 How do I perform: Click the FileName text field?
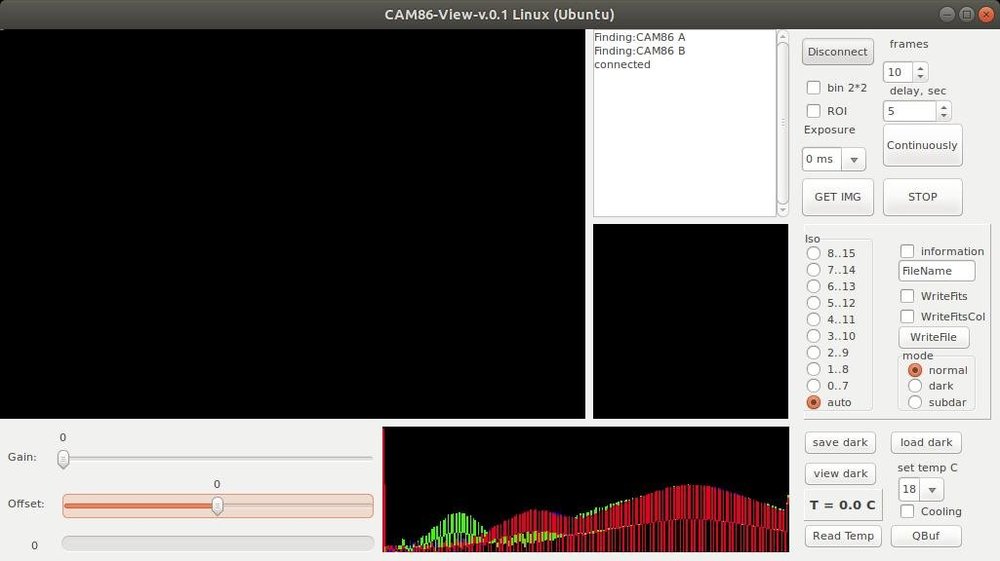(936, 271)
